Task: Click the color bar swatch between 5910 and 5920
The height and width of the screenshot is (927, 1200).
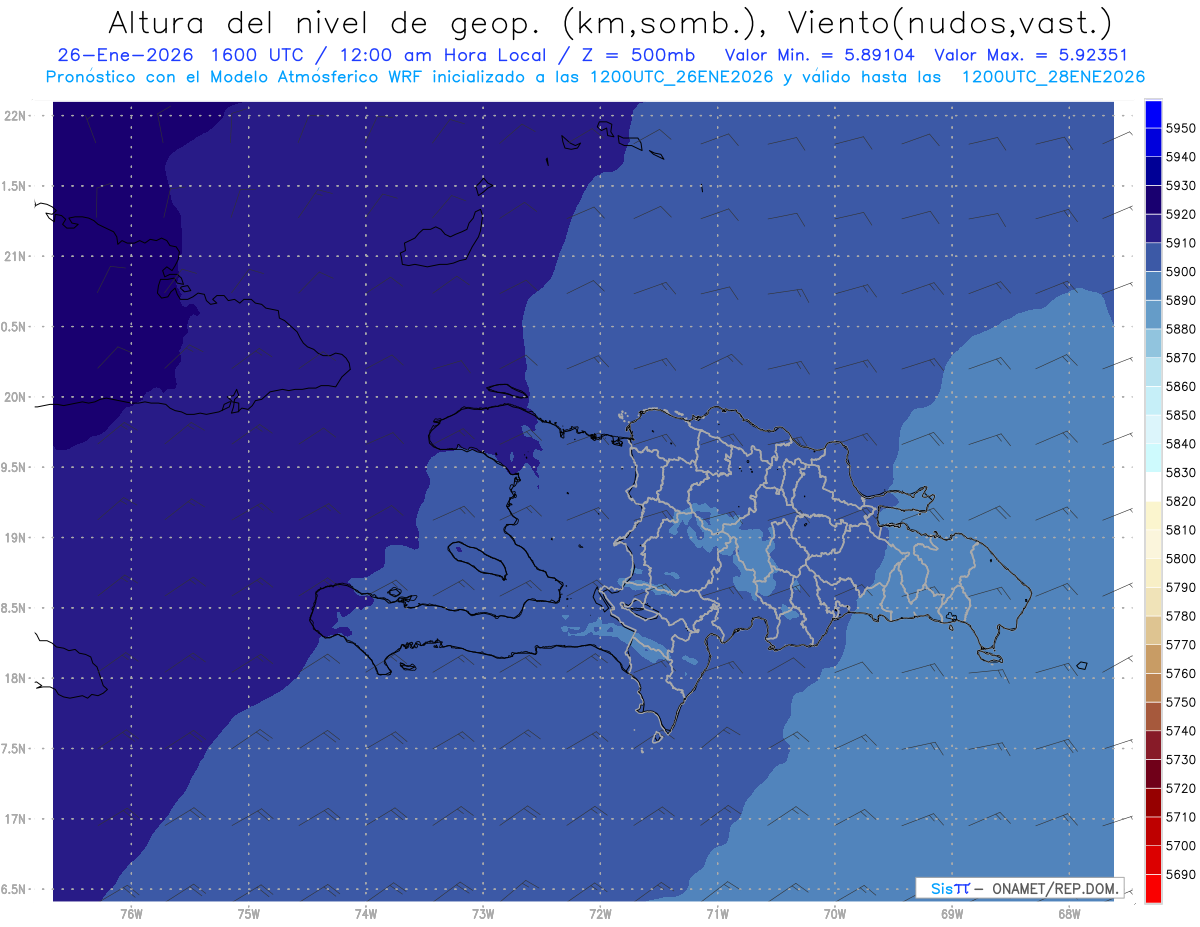Action: pyautogui.click(x=1153, y=229)
